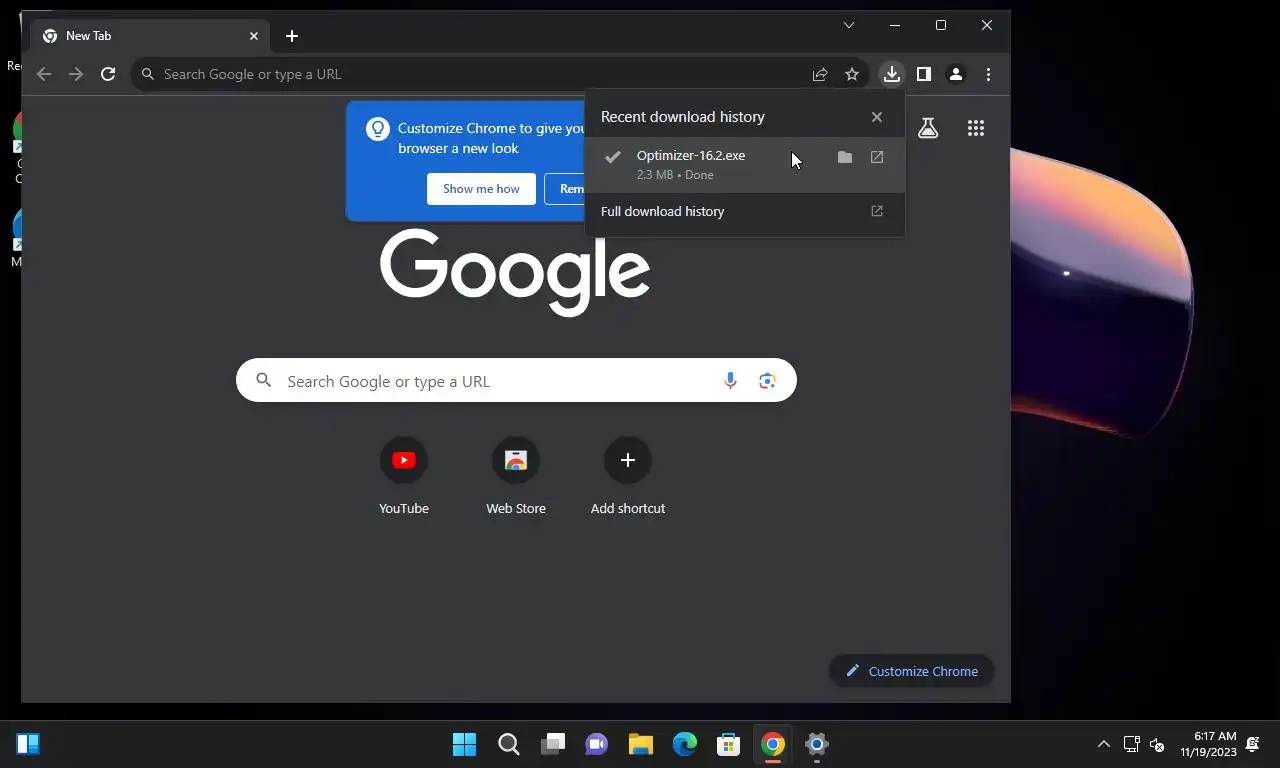1280x768 pixels.
Task: Open taskbar Search
Action: pos(509,744)
